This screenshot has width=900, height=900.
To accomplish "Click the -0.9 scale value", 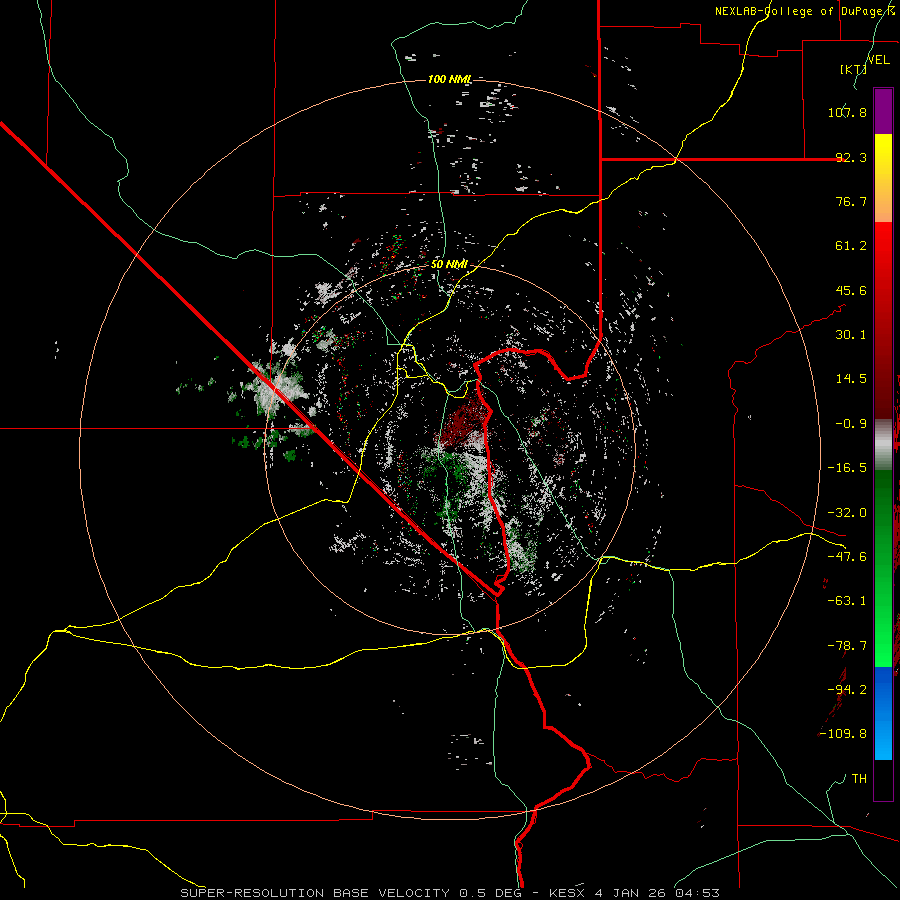I will coord(851,424).
